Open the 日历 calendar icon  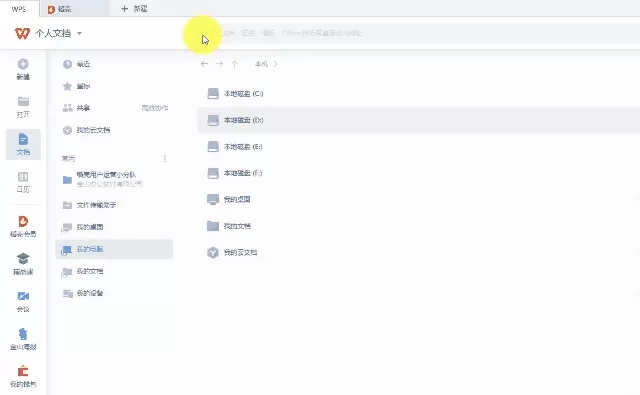point(23,177)
